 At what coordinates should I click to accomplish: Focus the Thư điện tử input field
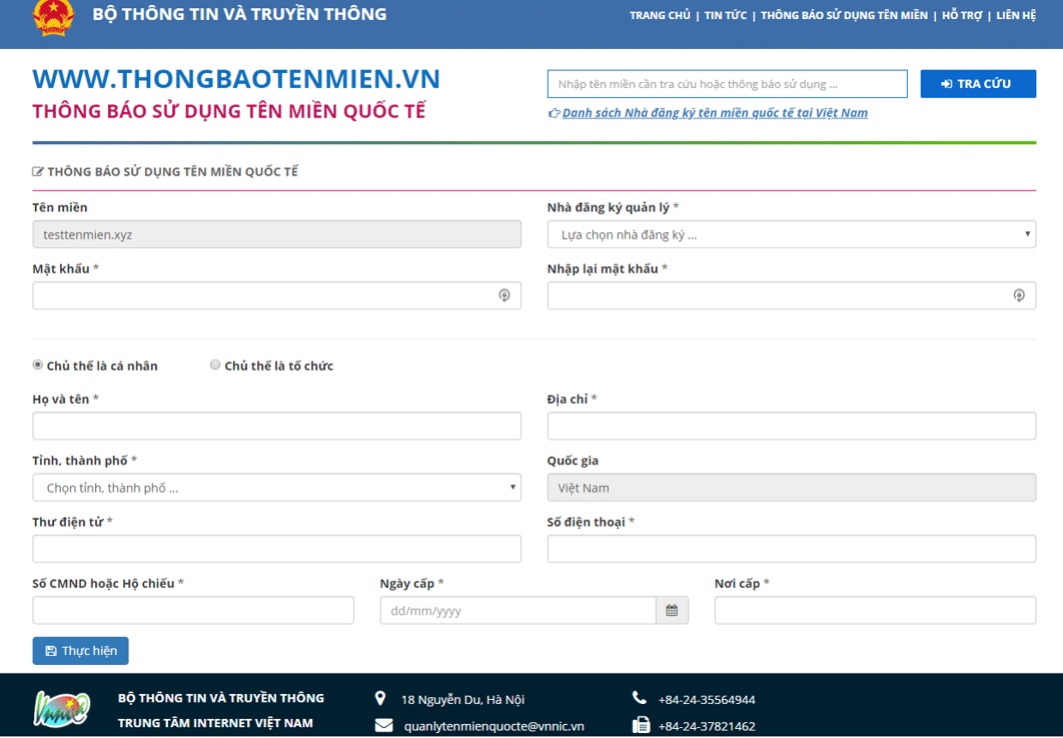[x=277, y=549]
